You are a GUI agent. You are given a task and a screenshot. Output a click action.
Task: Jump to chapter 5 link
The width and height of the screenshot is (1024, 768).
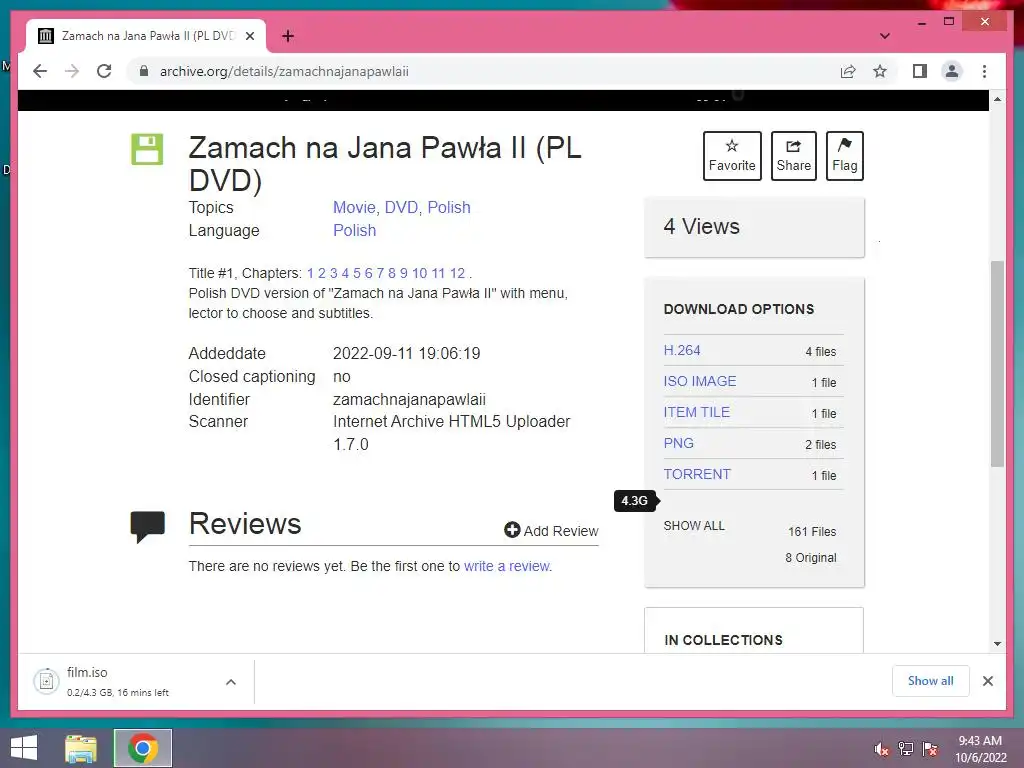pyautogui.click(x=357, y=273)
